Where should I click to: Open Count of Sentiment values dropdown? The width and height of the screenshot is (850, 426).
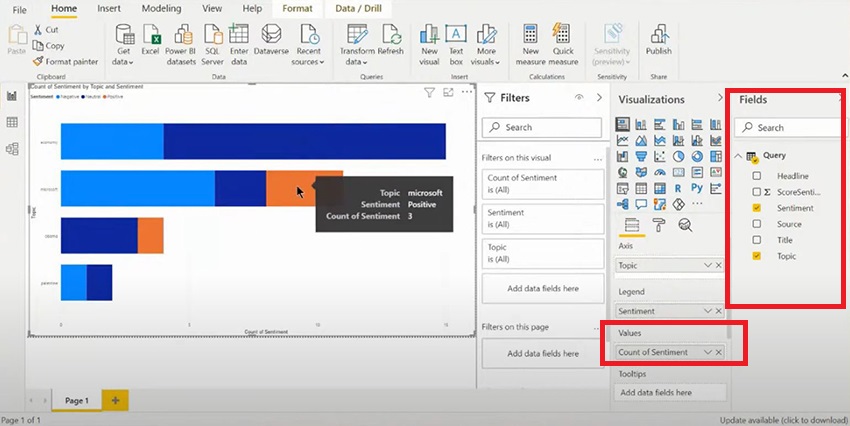[707, 352]
